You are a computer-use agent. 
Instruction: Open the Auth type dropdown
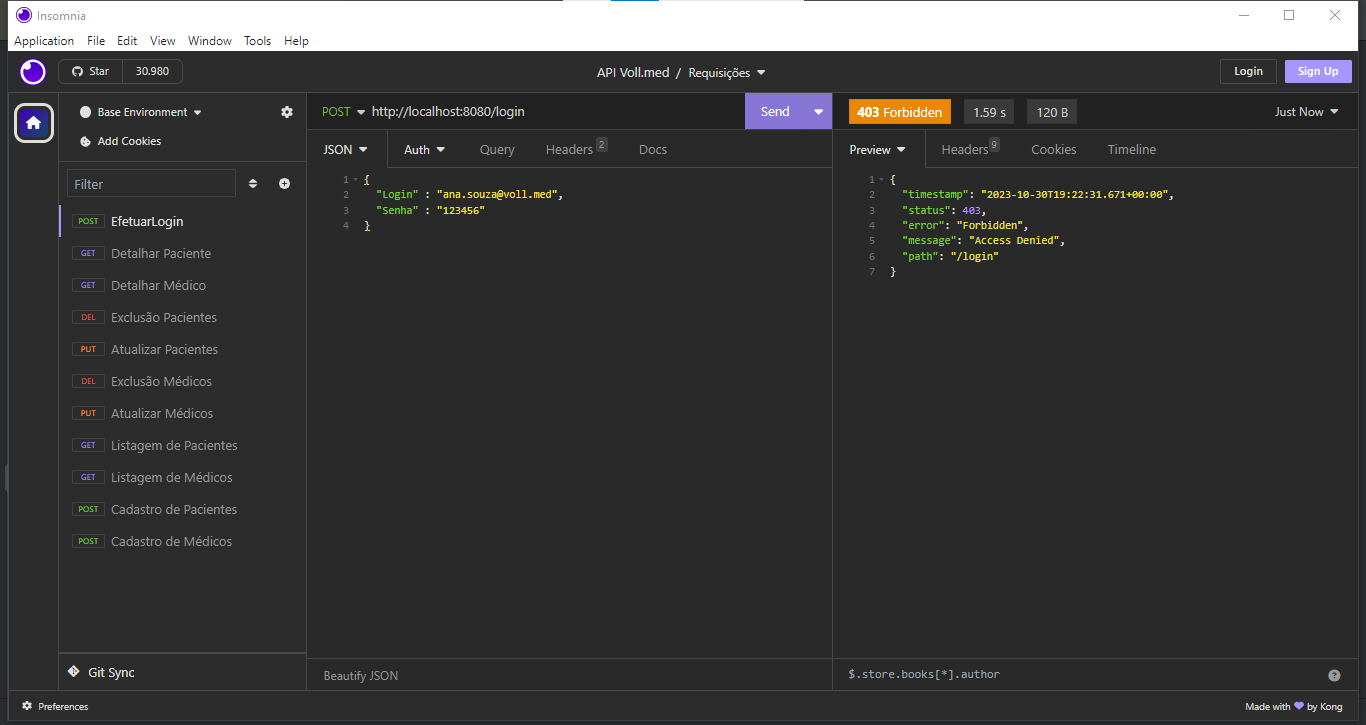pyautogui.click(x=425, y=149)
